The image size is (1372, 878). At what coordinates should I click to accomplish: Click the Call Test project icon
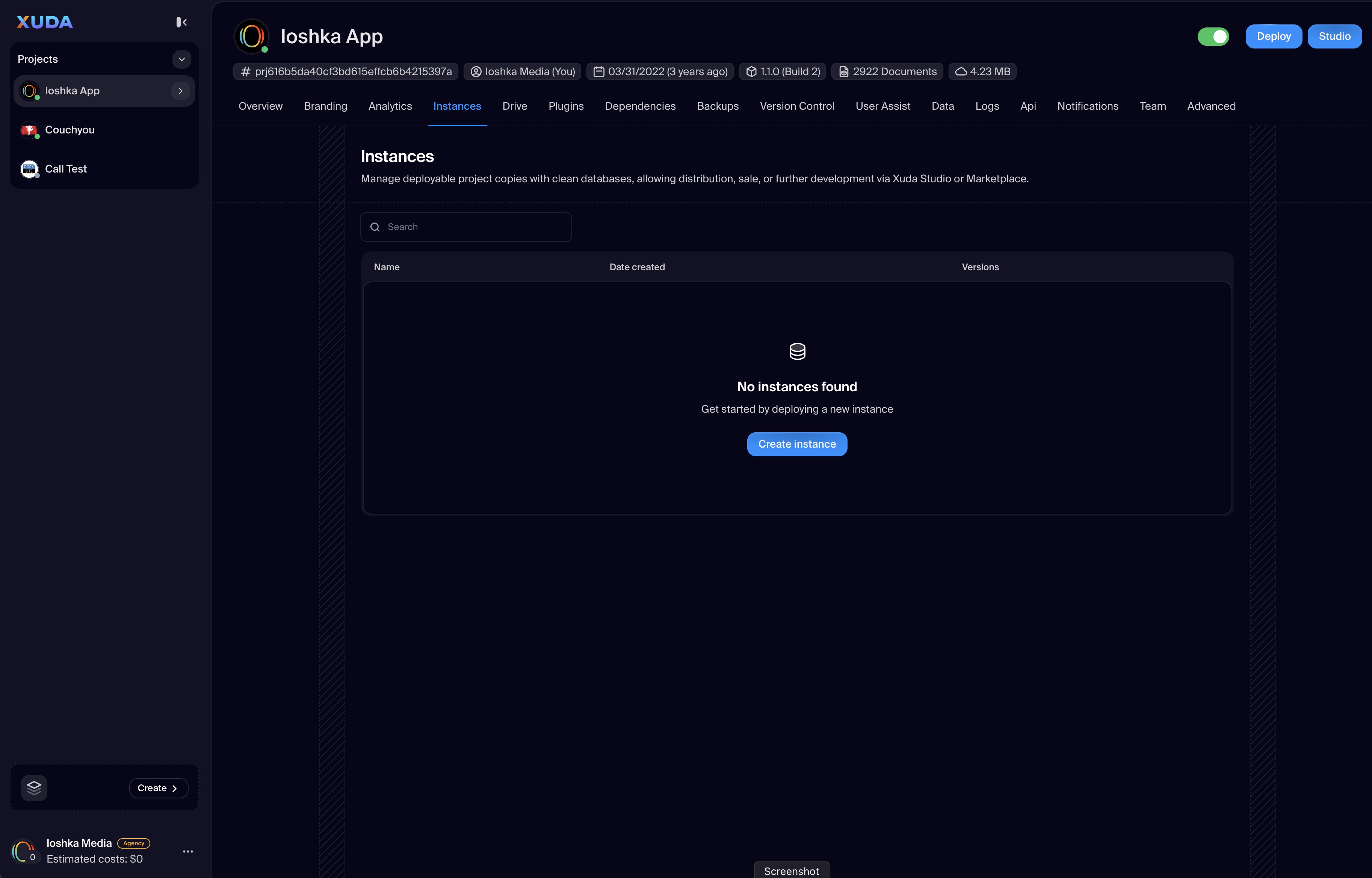pos(29,169)
